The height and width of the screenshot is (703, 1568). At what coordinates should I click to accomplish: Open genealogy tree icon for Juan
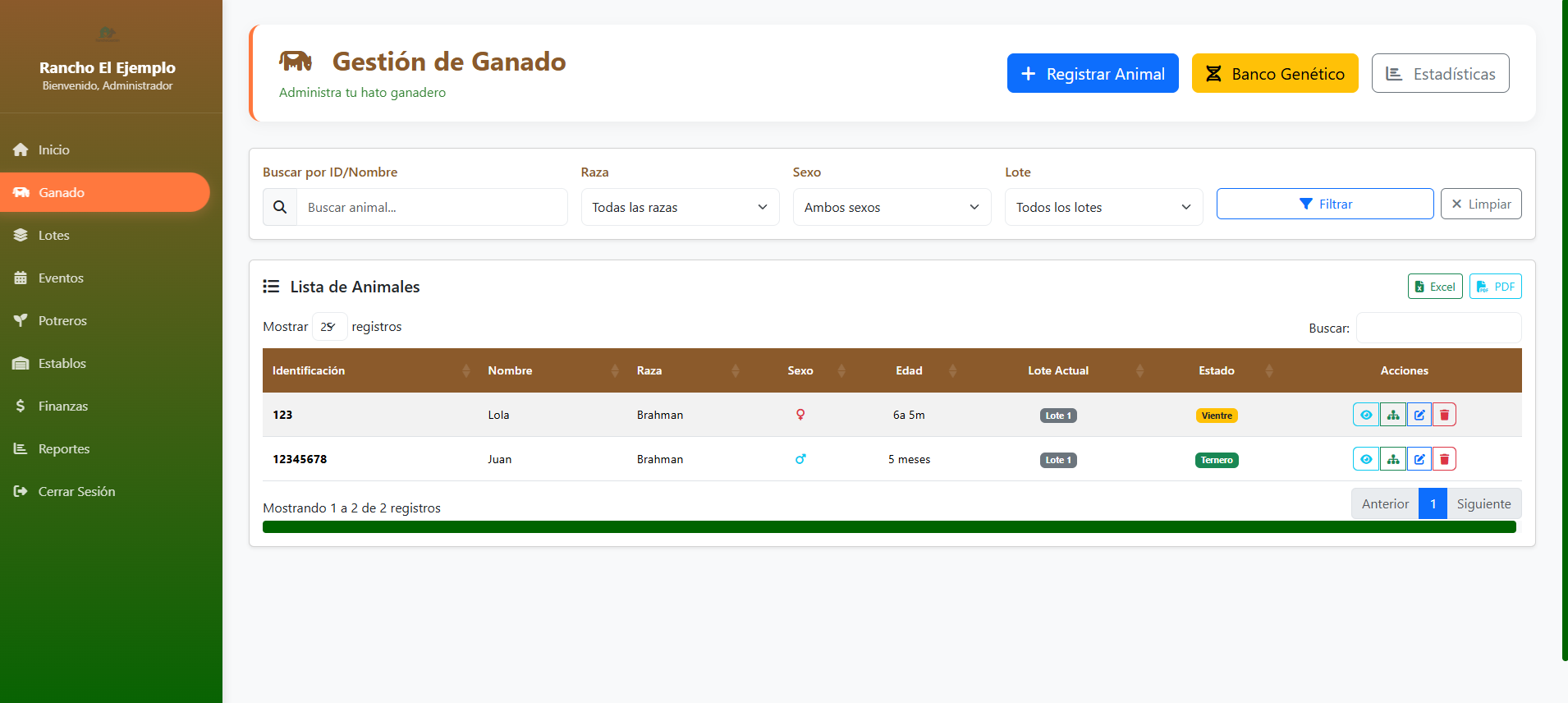click(x=1392, y=459)
